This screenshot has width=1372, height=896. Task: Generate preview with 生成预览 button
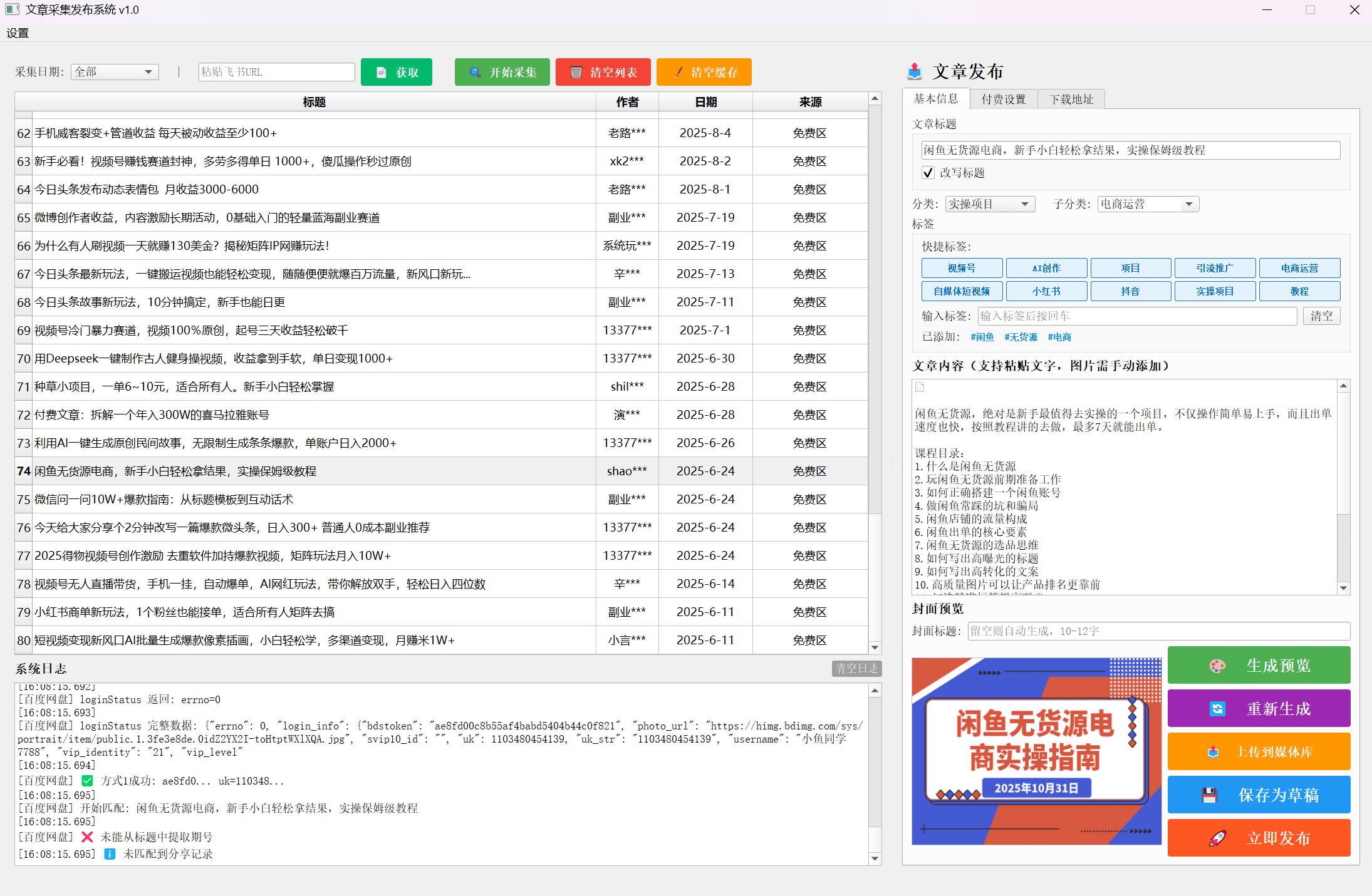pos(1258,665)
